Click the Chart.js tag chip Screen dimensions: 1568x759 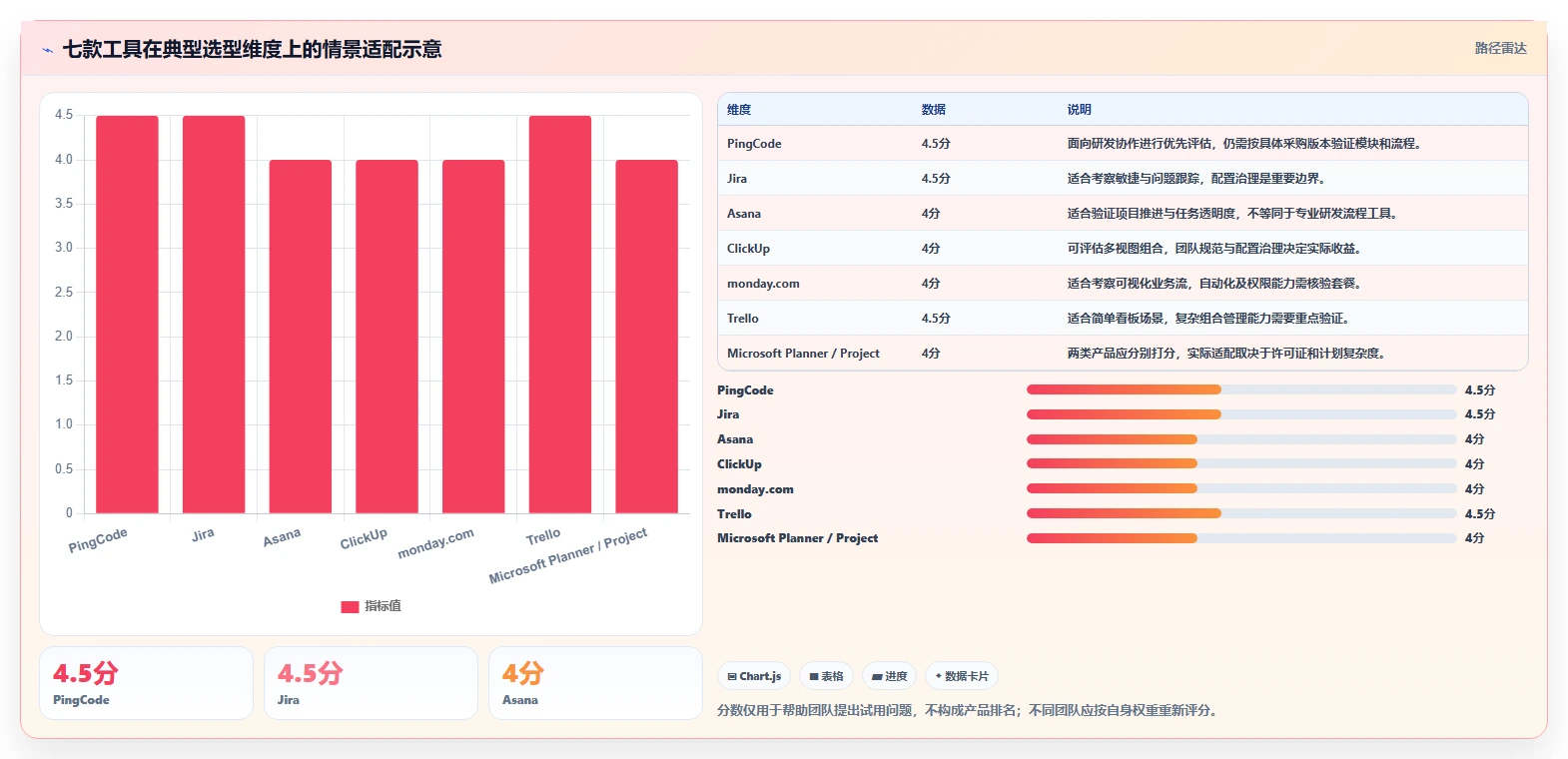tap(754, 676)
